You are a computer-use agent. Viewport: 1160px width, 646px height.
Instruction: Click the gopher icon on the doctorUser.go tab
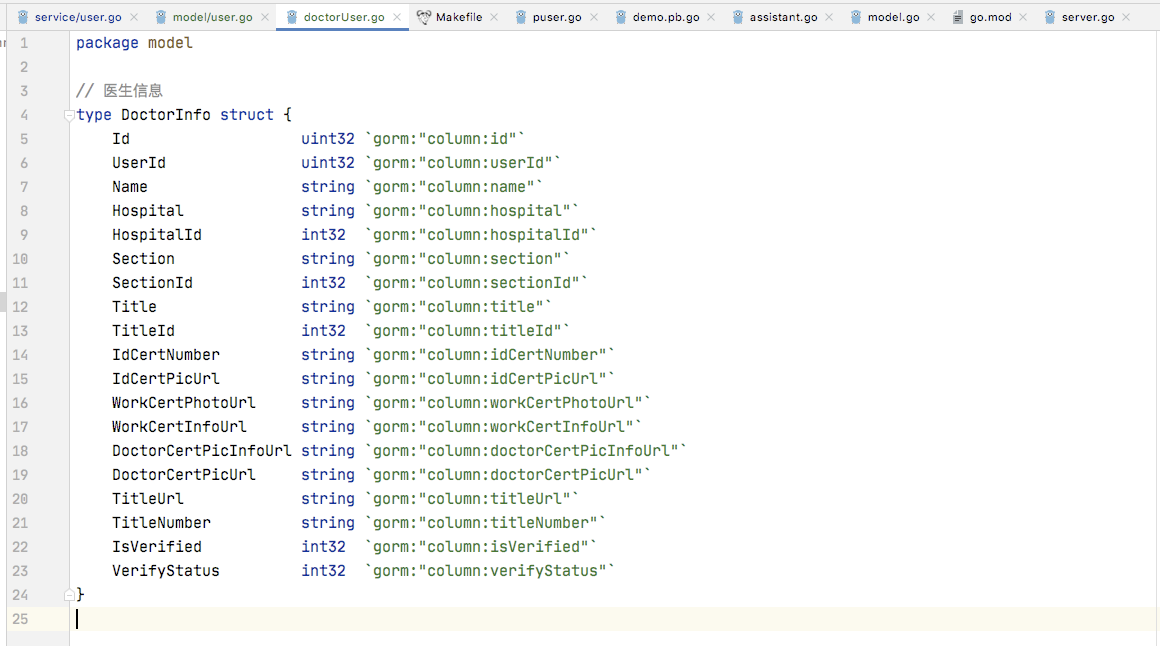coord(291,17)
